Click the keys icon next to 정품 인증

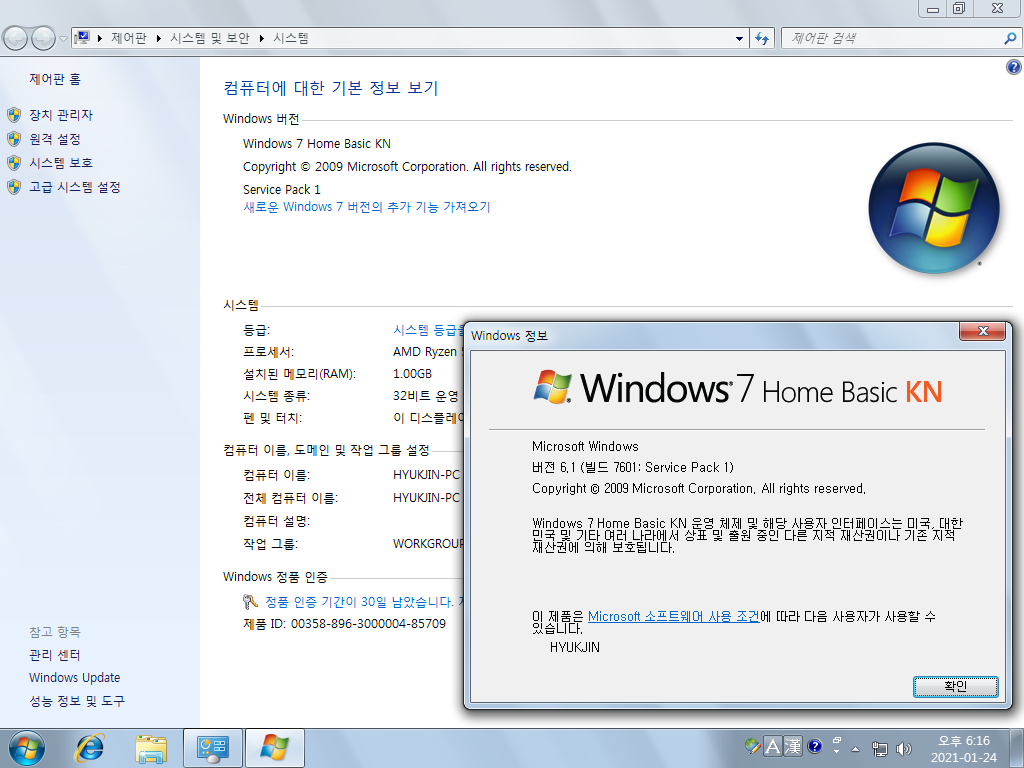tap(250, 601)
